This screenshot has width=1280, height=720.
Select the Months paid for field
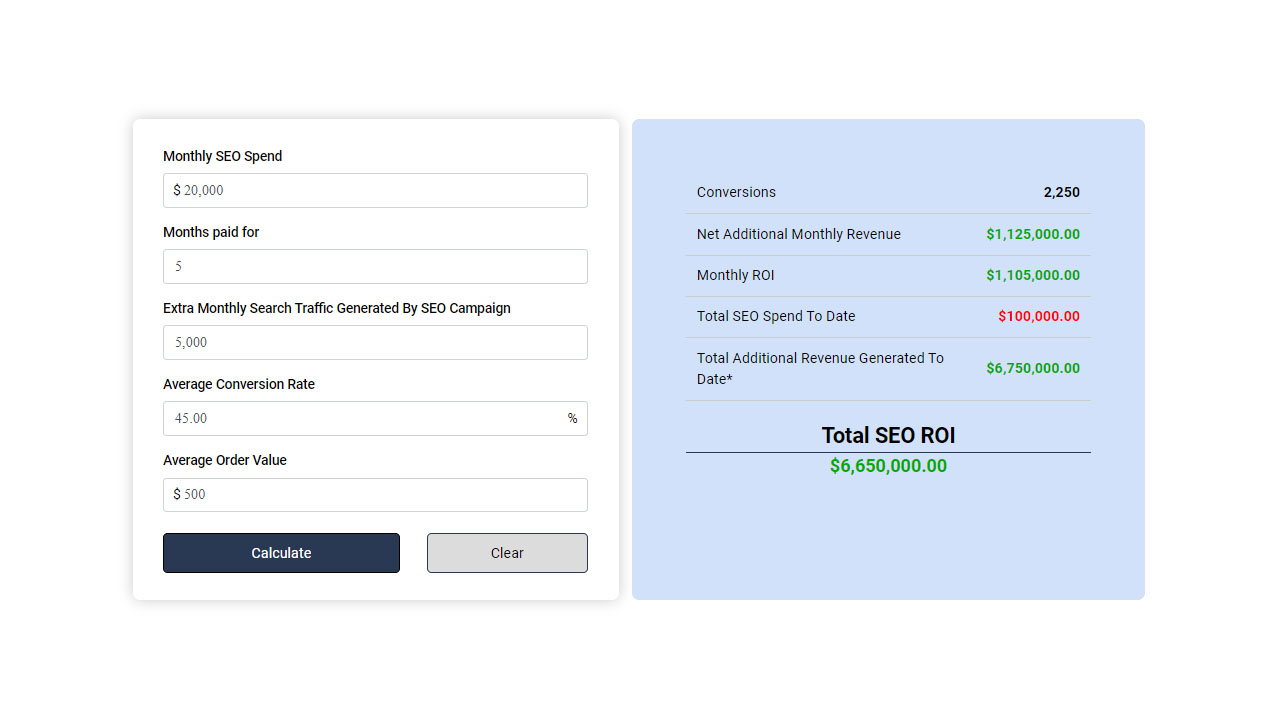tap(375, 266)
